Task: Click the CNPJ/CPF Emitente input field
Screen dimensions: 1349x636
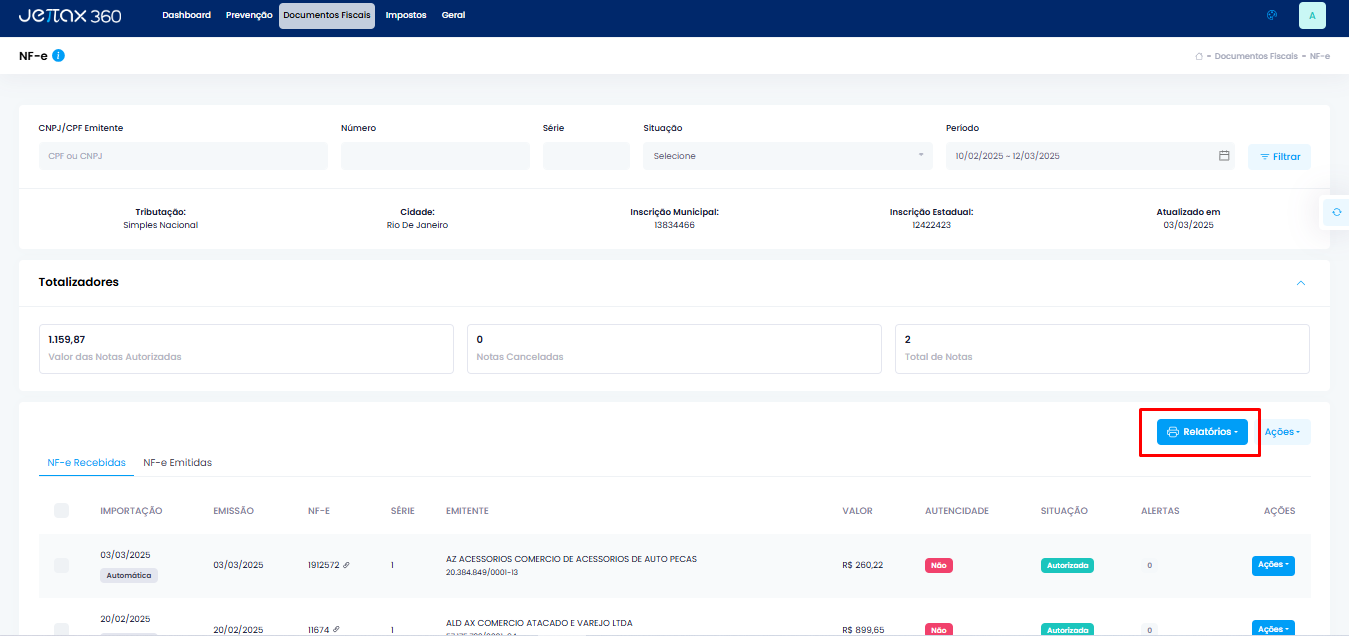Action: coord(183,156)
